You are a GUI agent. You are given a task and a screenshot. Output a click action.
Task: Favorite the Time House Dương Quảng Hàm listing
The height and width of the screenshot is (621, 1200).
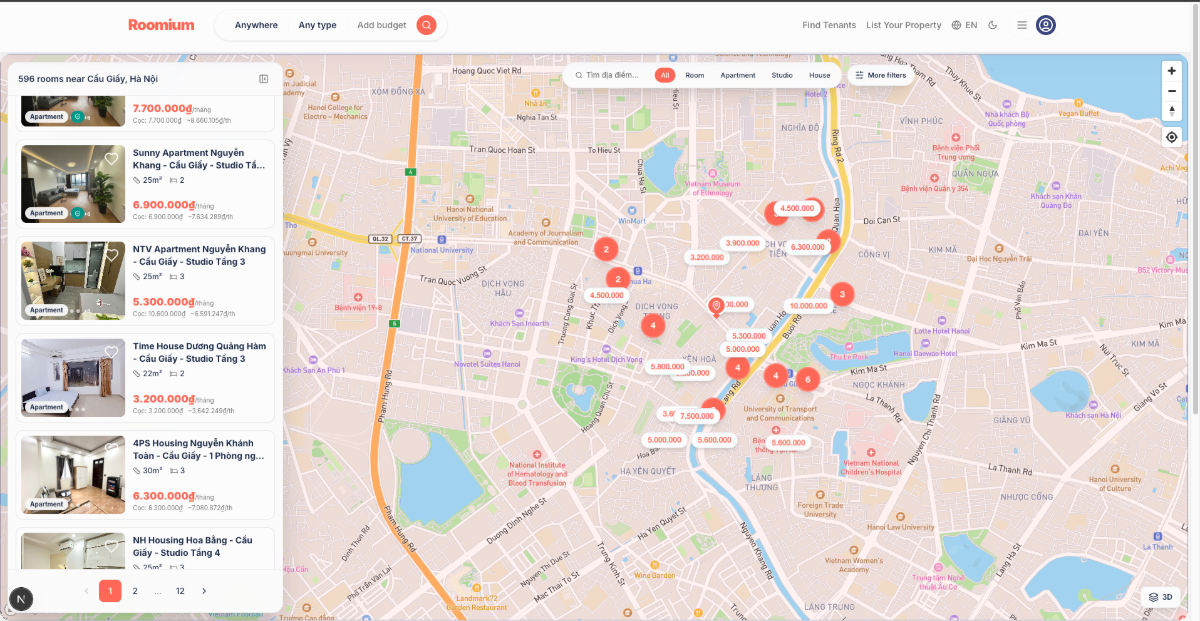(111, 352)
